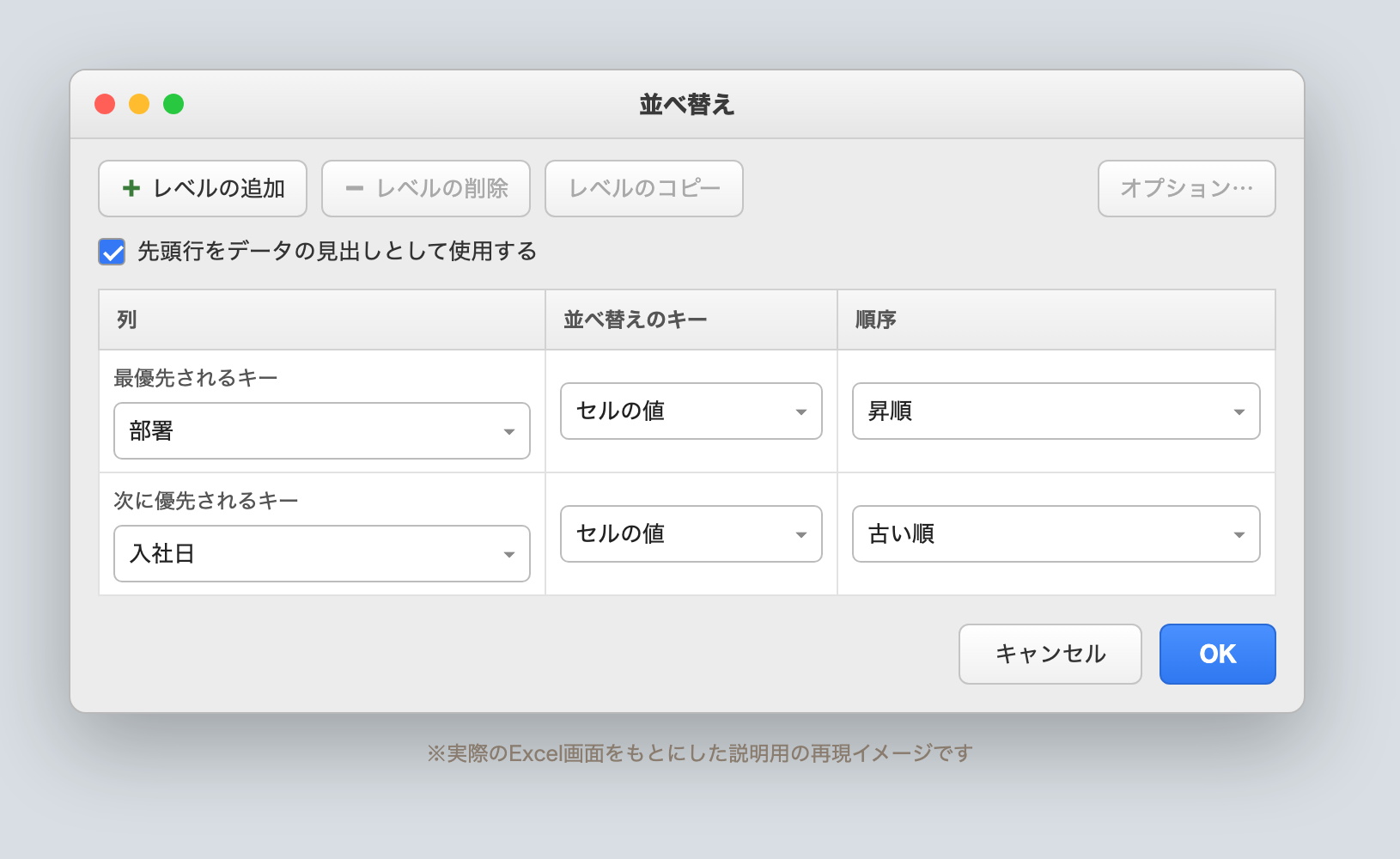The height and width of the screenshot is (859, 1400).
Task: Click the レベルの削除 button
Action: pos(426,188)
